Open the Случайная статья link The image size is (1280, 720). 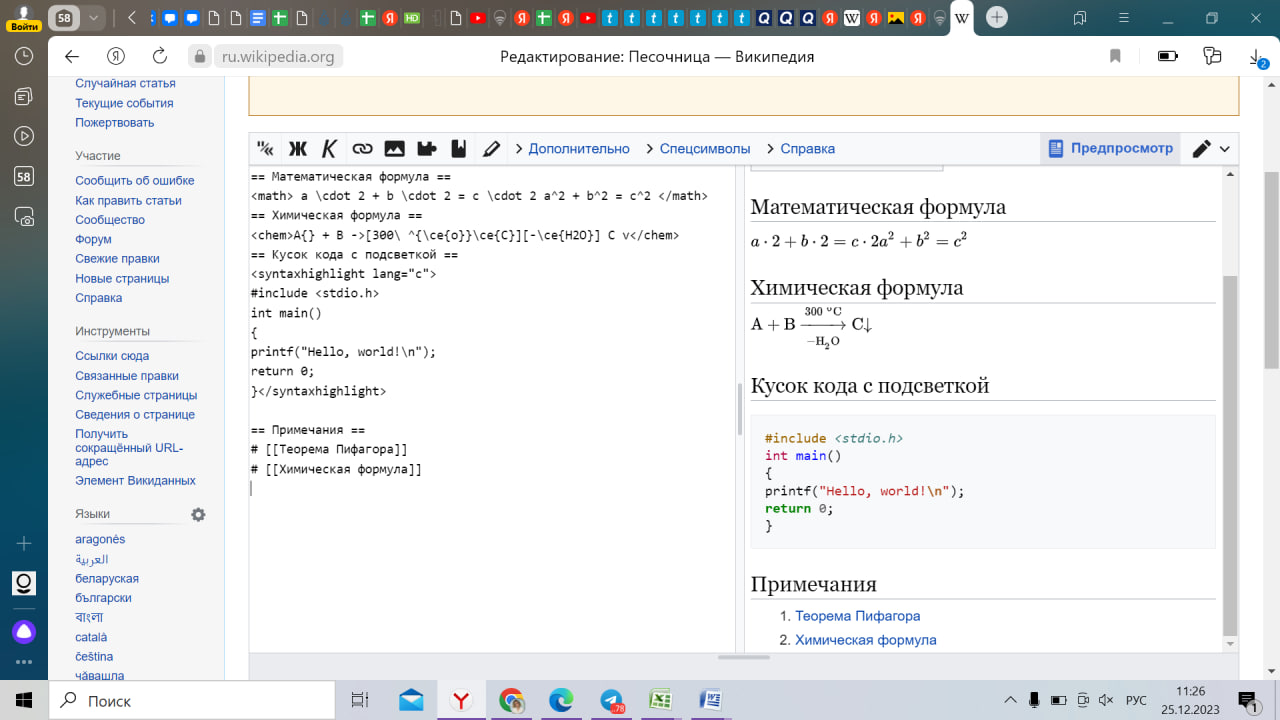[x=125, y=83]
